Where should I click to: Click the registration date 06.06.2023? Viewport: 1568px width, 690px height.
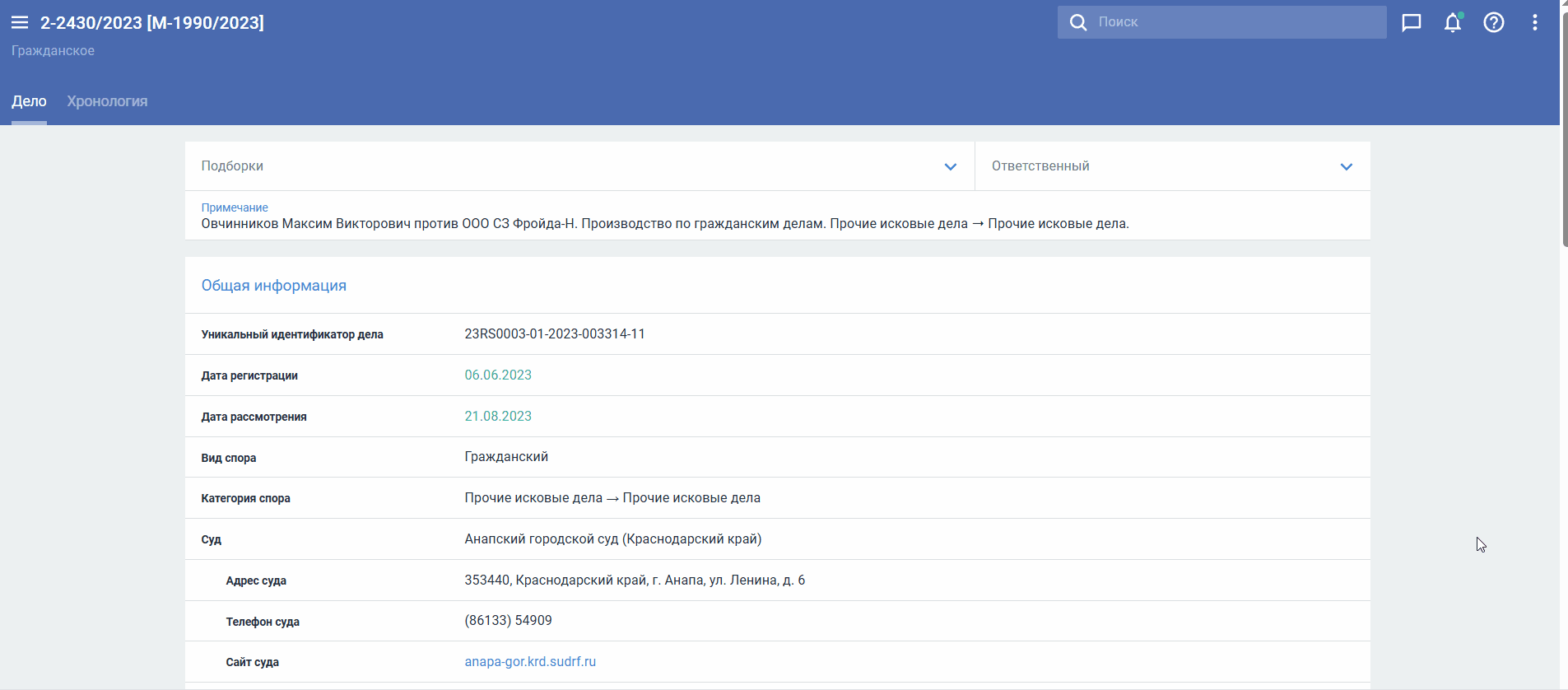498,375
